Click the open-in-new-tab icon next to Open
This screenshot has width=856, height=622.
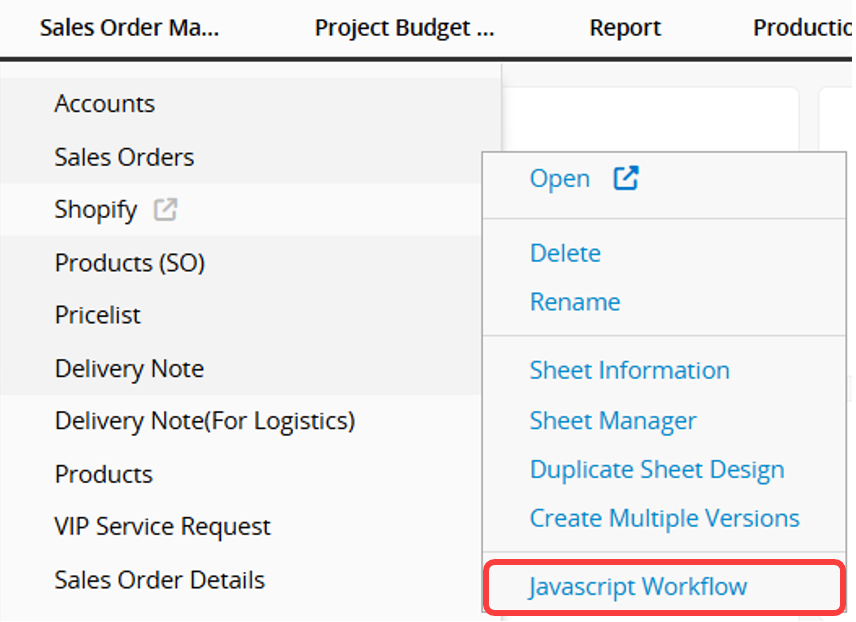click(626, 178)
